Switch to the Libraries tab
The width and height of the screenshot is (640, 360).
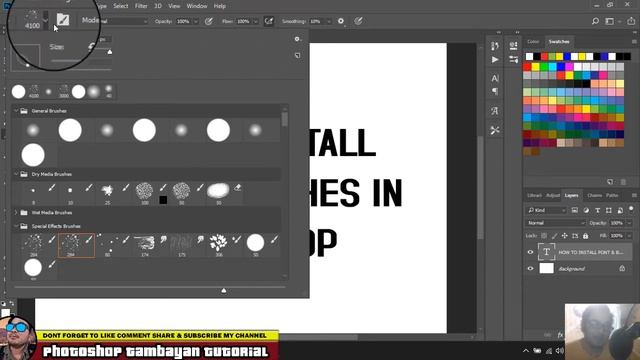[x=534, y=196]
